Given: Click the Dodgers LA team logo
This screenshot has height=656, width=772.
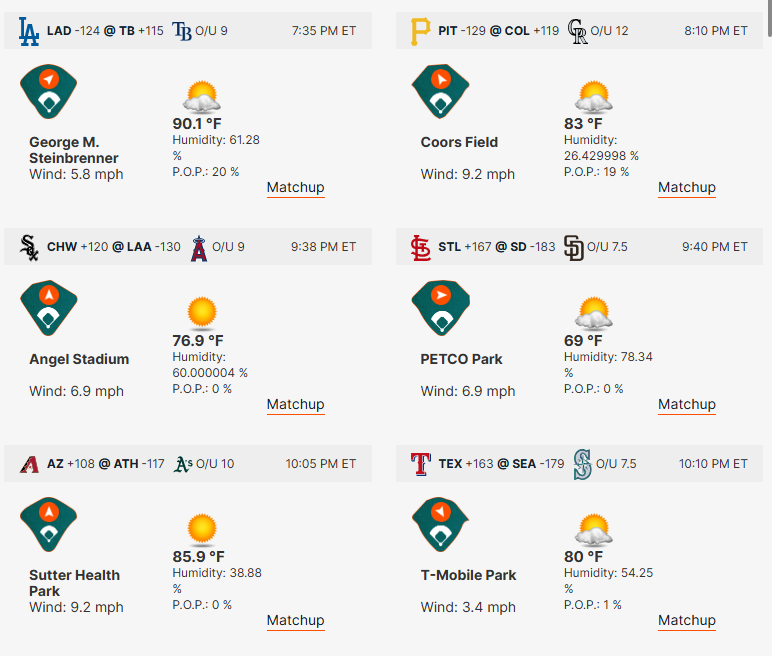Looking at the screenshot, I should (29, 32).
